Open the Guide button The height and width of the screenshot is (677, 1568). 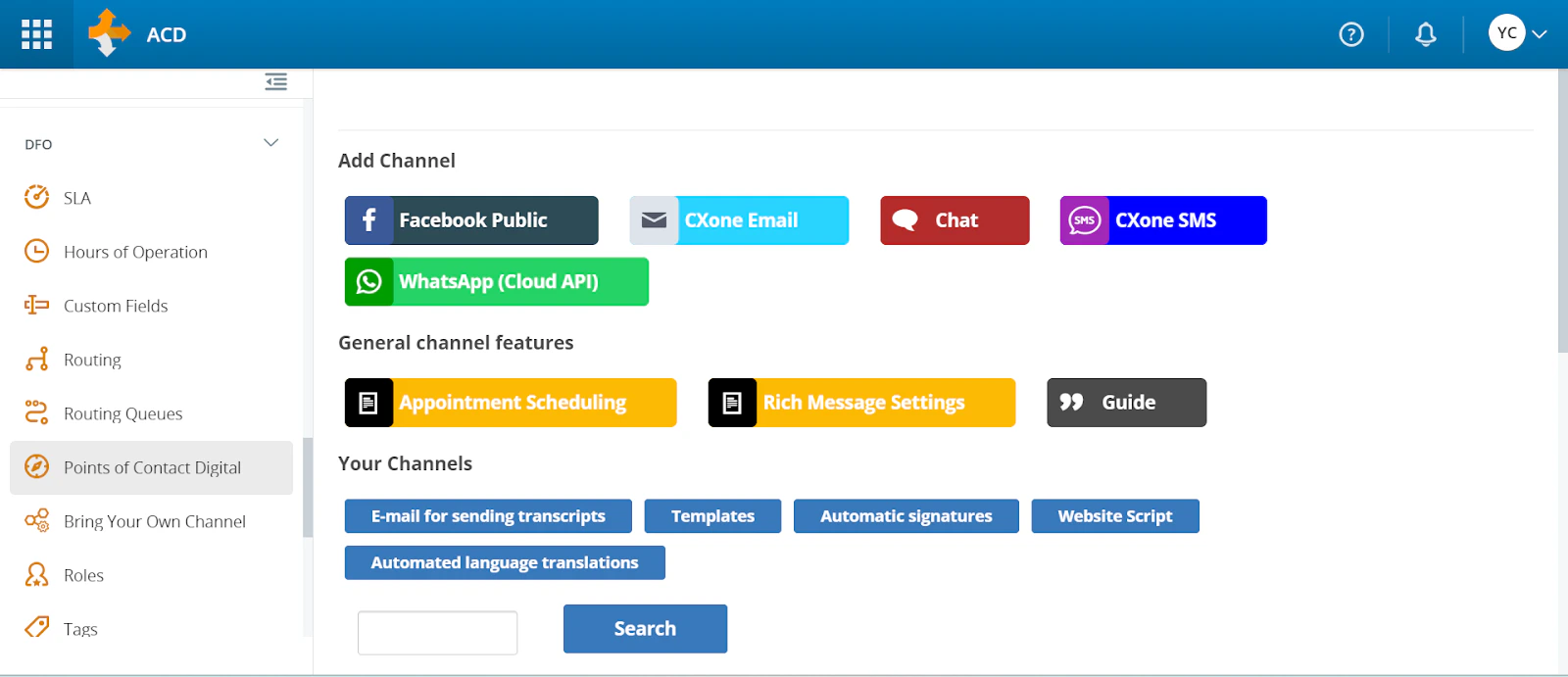(1127, 403)
